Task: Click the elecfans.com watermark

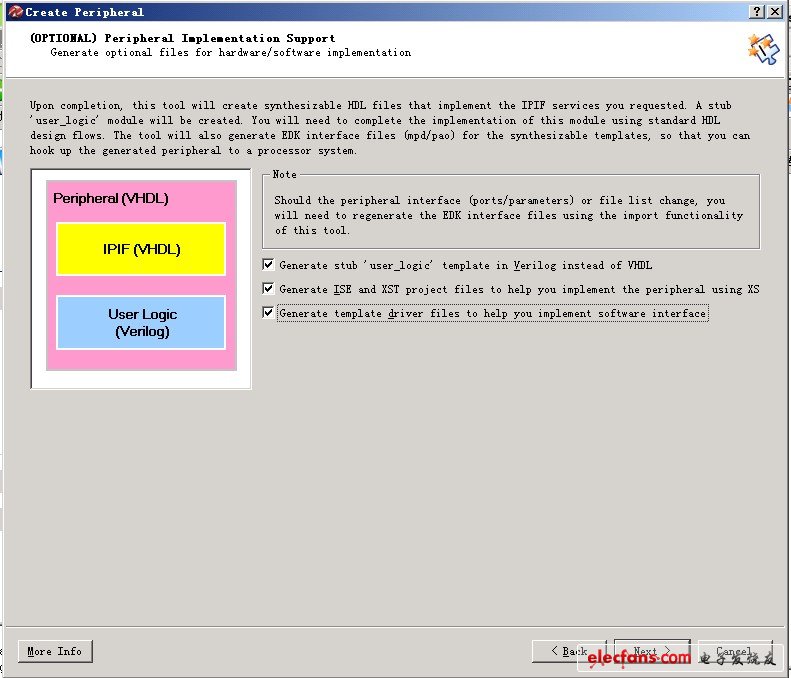Action: 639,658
